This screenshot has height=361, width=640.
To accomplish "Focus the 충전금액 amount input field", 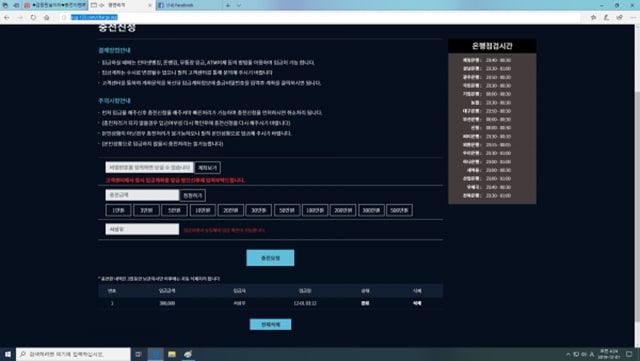I will click(x=142, y=195).
